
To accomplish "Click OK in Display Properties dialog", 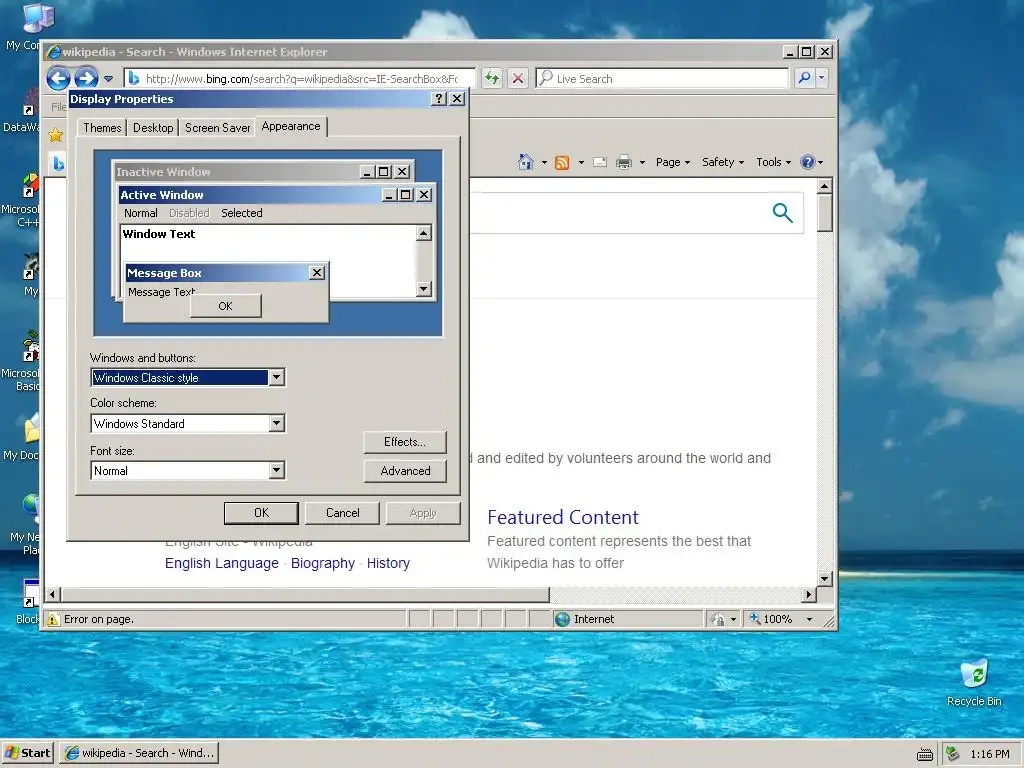I will (x=261, y=513).
